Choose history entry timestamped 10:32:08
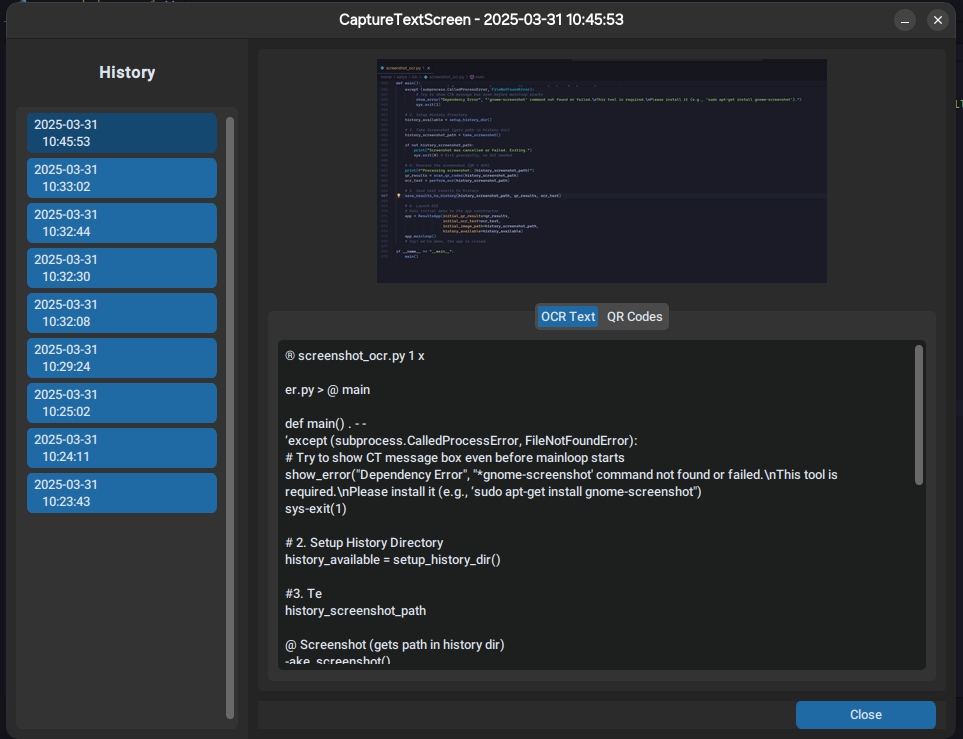This screenshot has width=963, height=739. [x=121, y=313]
